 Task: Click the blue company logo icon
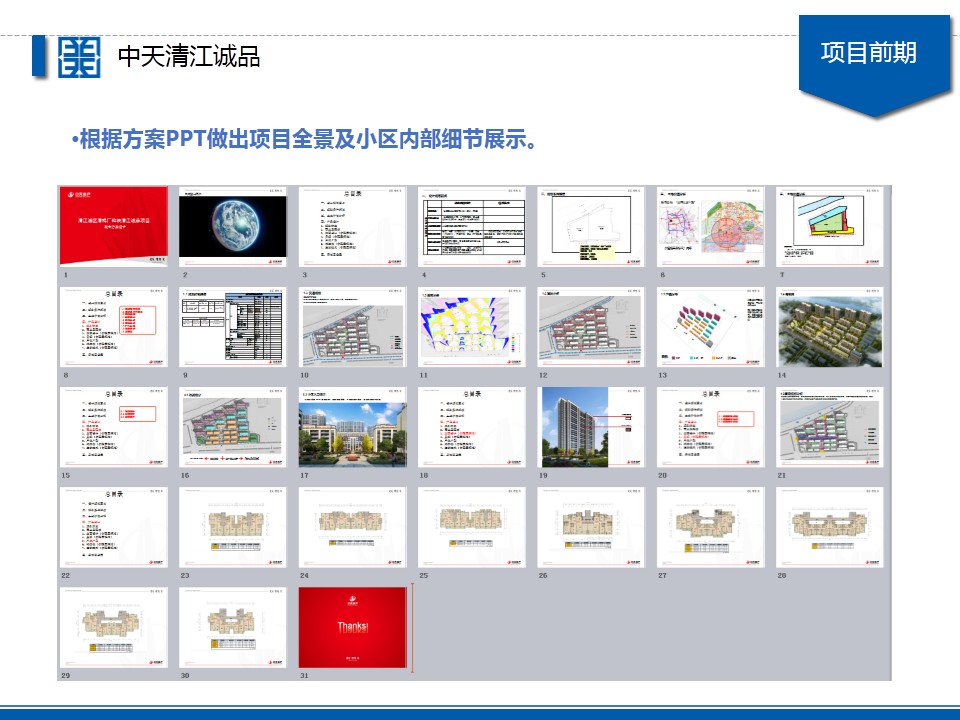pos(78,57)
